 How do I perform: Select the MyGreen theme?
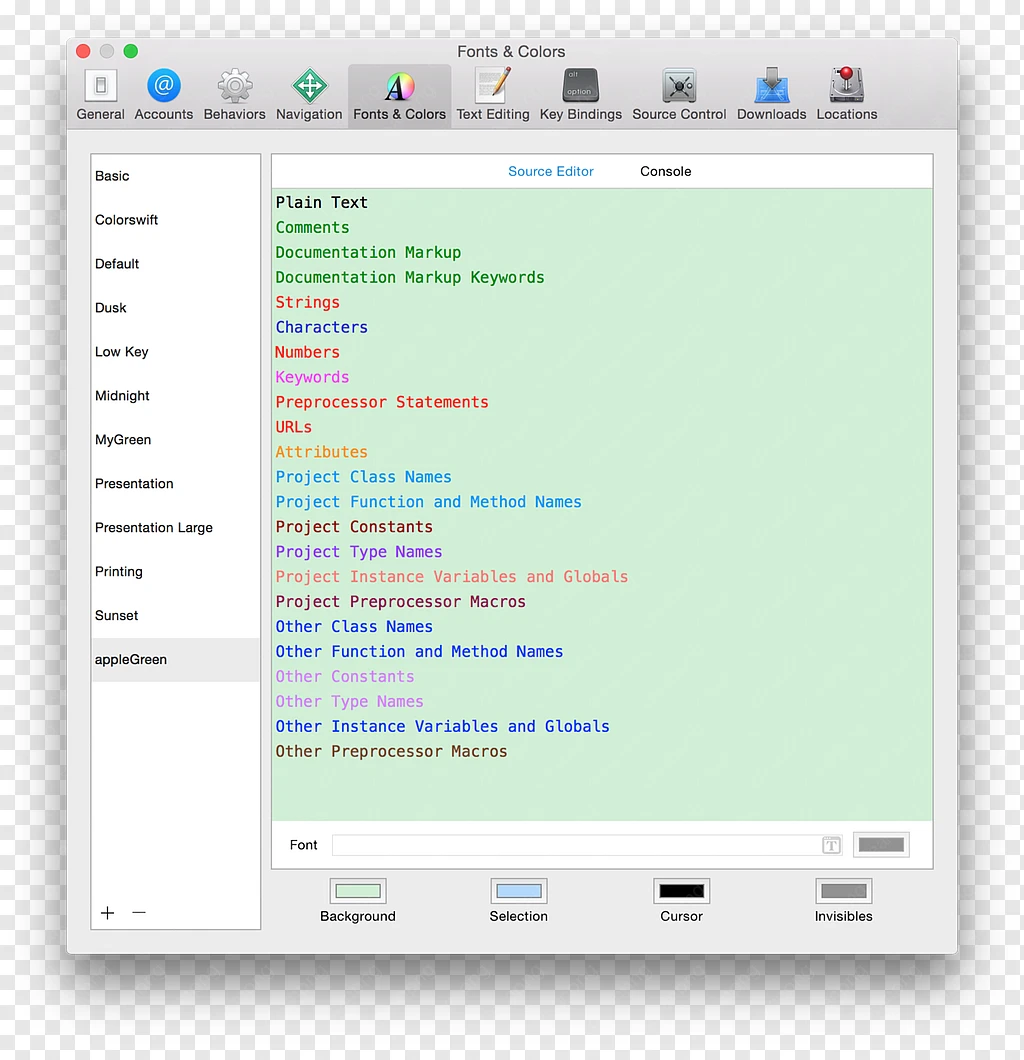pos(176,439)
